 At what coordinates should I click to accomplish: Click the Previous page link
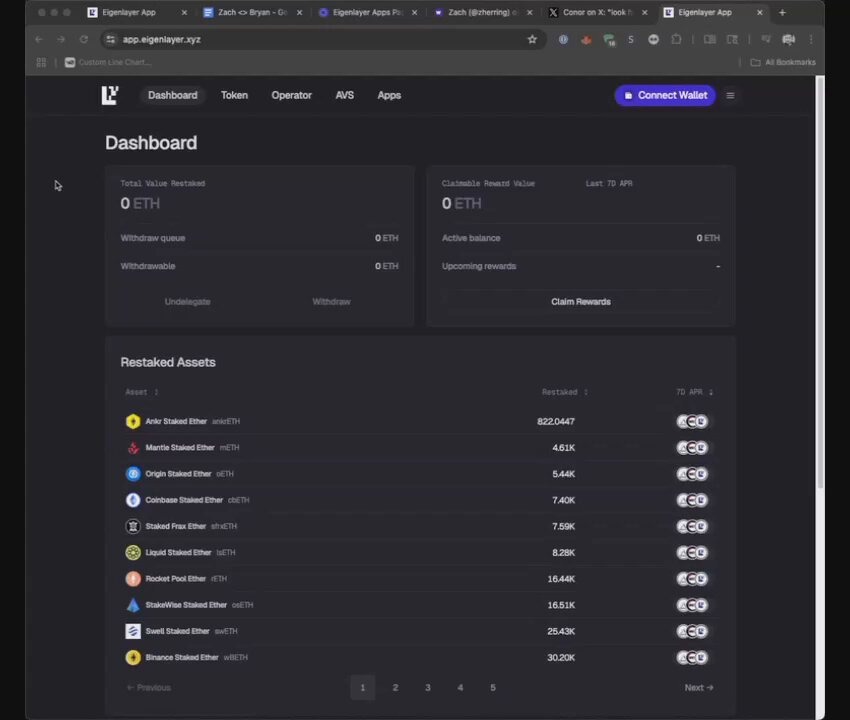[149, 687]
